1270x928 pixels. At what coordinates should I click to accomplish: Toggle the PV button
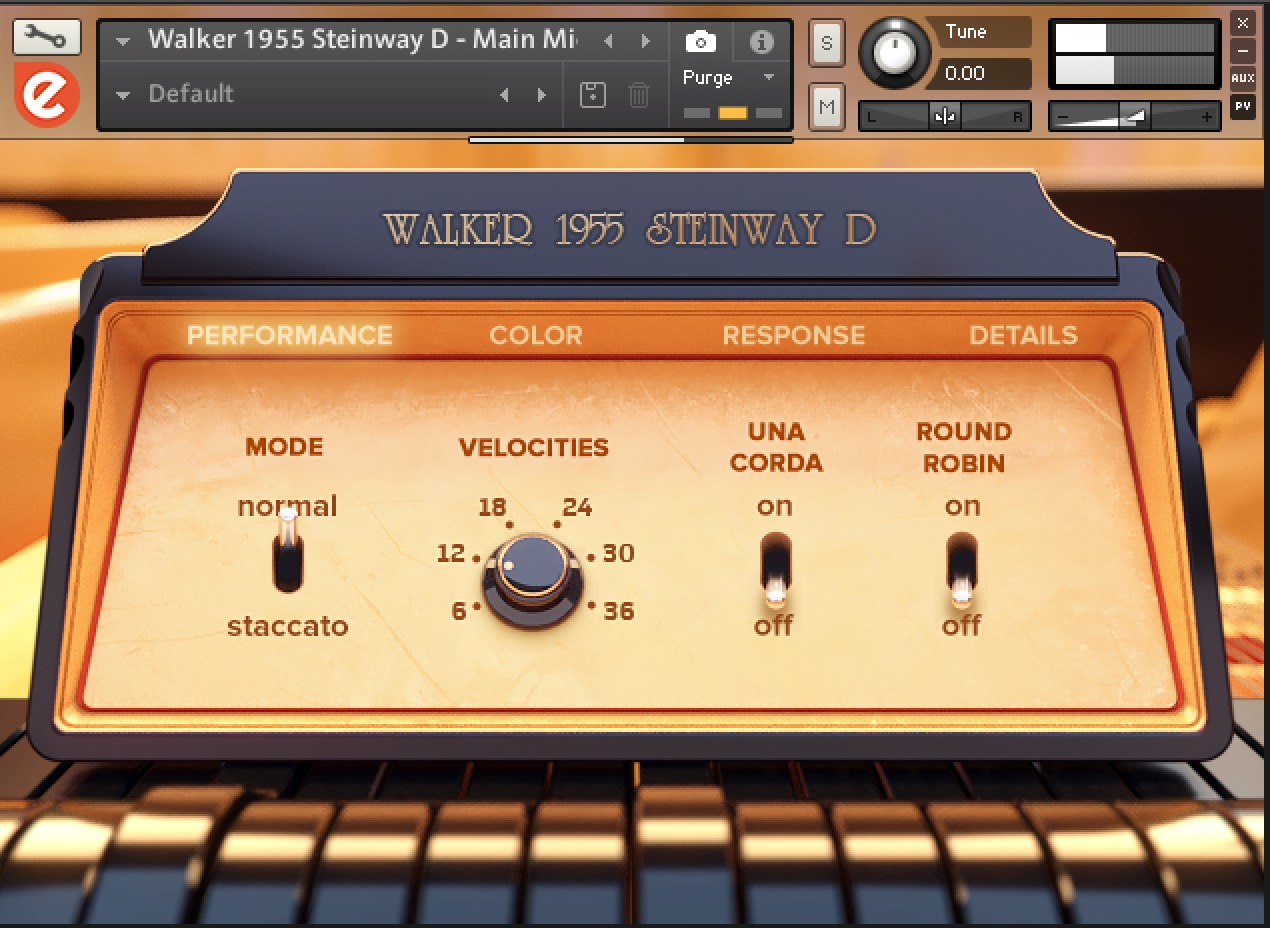(x=1243, y=105)
